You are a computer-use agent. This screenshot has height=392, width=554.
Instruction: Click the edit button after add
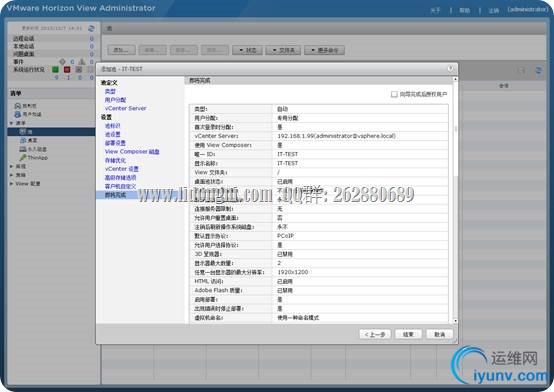[x=153, y=50]
